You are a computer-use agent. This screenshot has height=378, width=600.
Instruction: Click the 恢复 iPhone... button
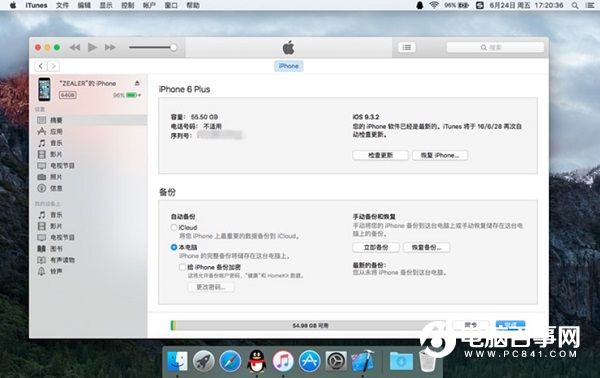click(x=440, y=155)
